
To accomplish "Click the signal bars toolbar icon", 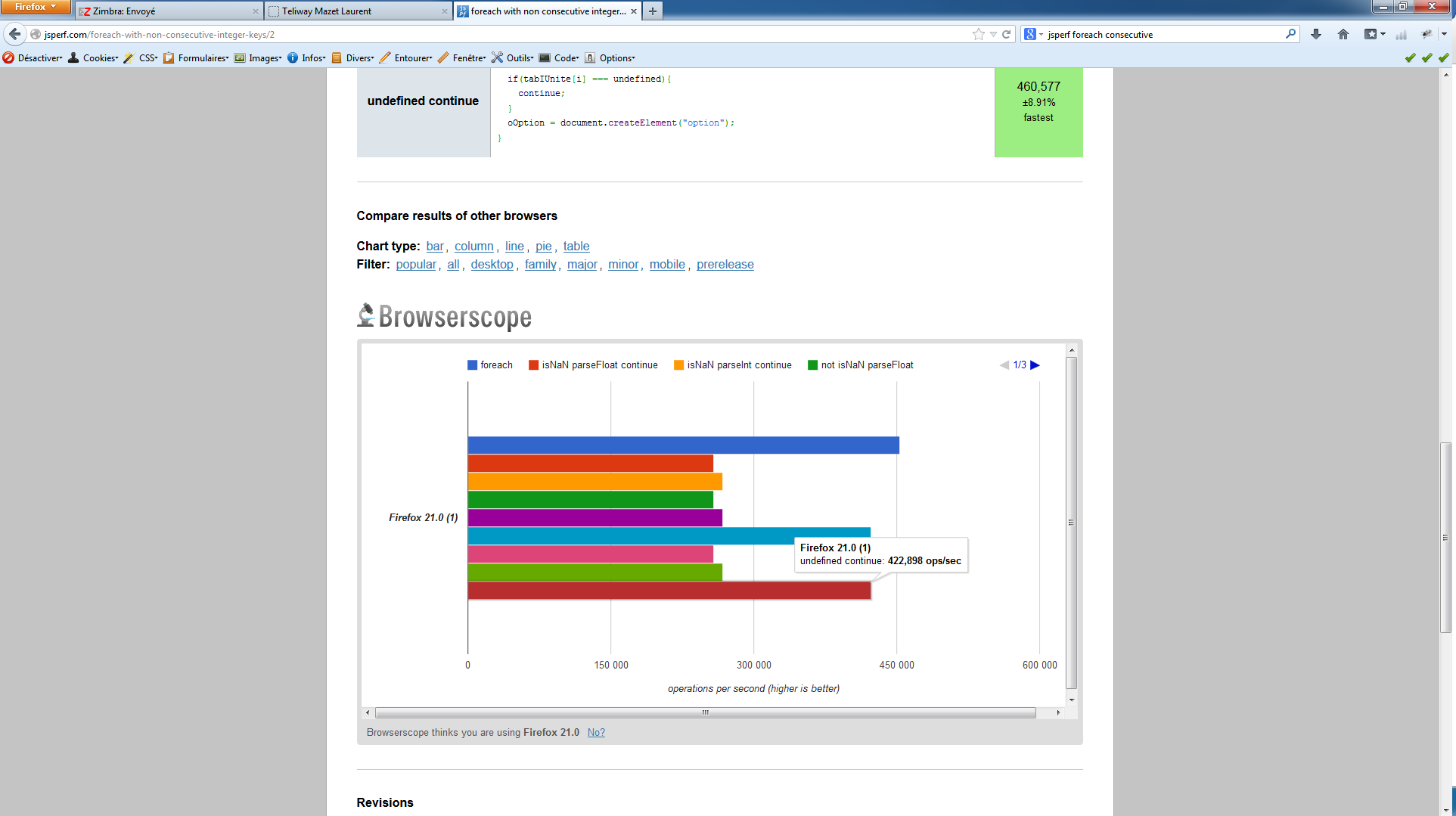I will (1402, 34).
